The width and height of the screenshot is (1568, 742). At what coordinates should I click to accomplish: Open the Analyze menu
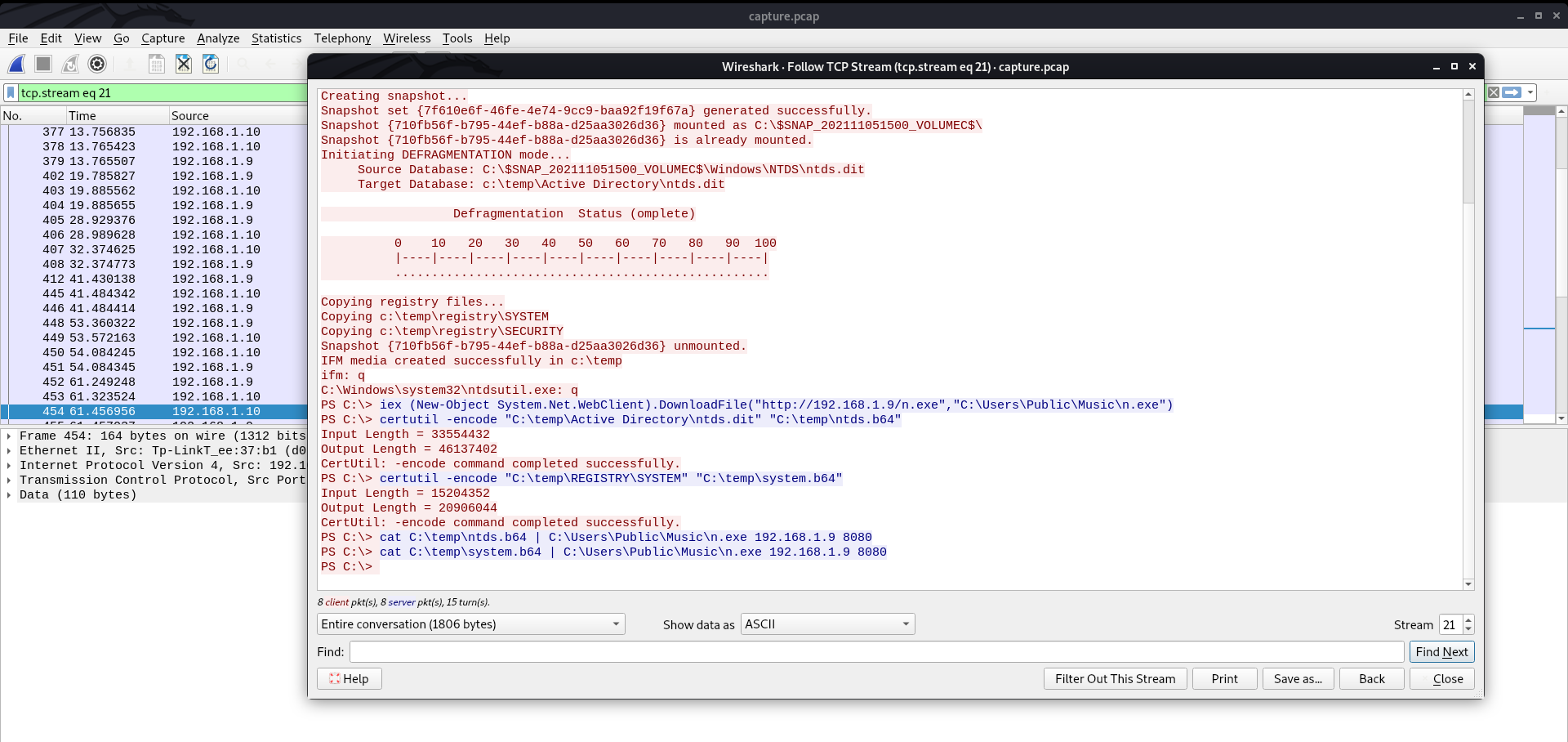click(x=218, y=38)
